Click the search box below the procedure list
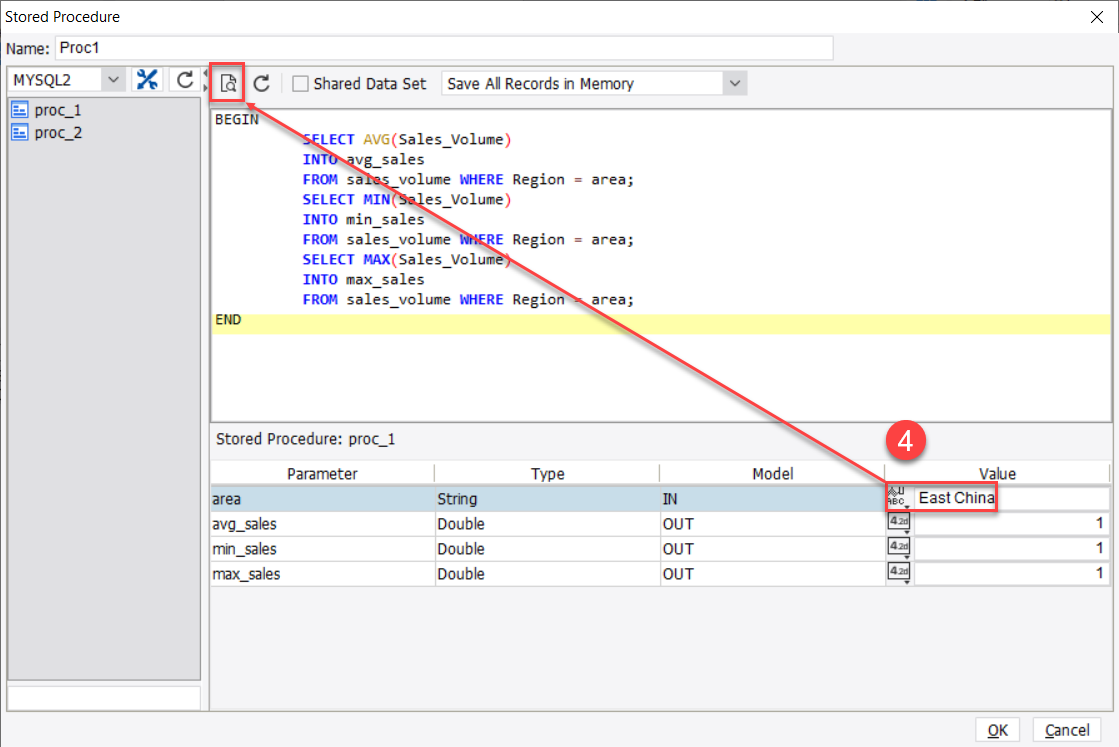1119x747 pixels. (x=104, y=697)
